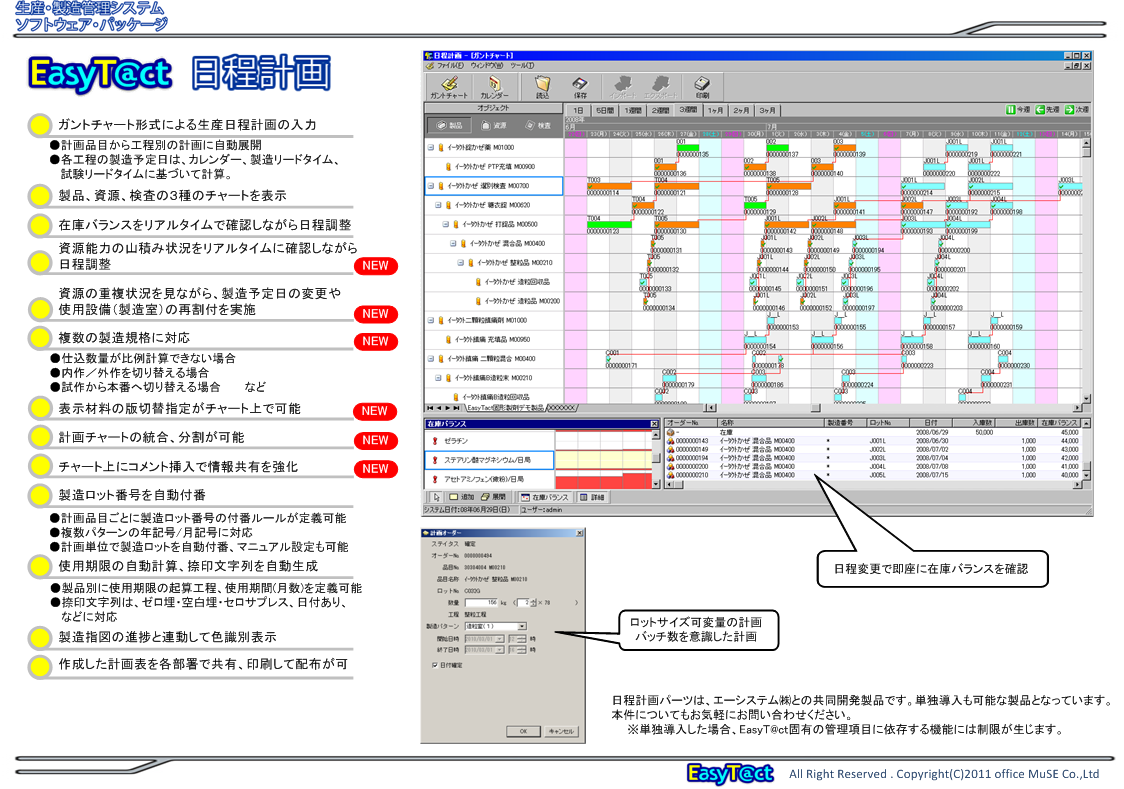Sort by 在庫バランス column header
The width and height of the screenshot is (1124, 789).
click(1059, 424)
